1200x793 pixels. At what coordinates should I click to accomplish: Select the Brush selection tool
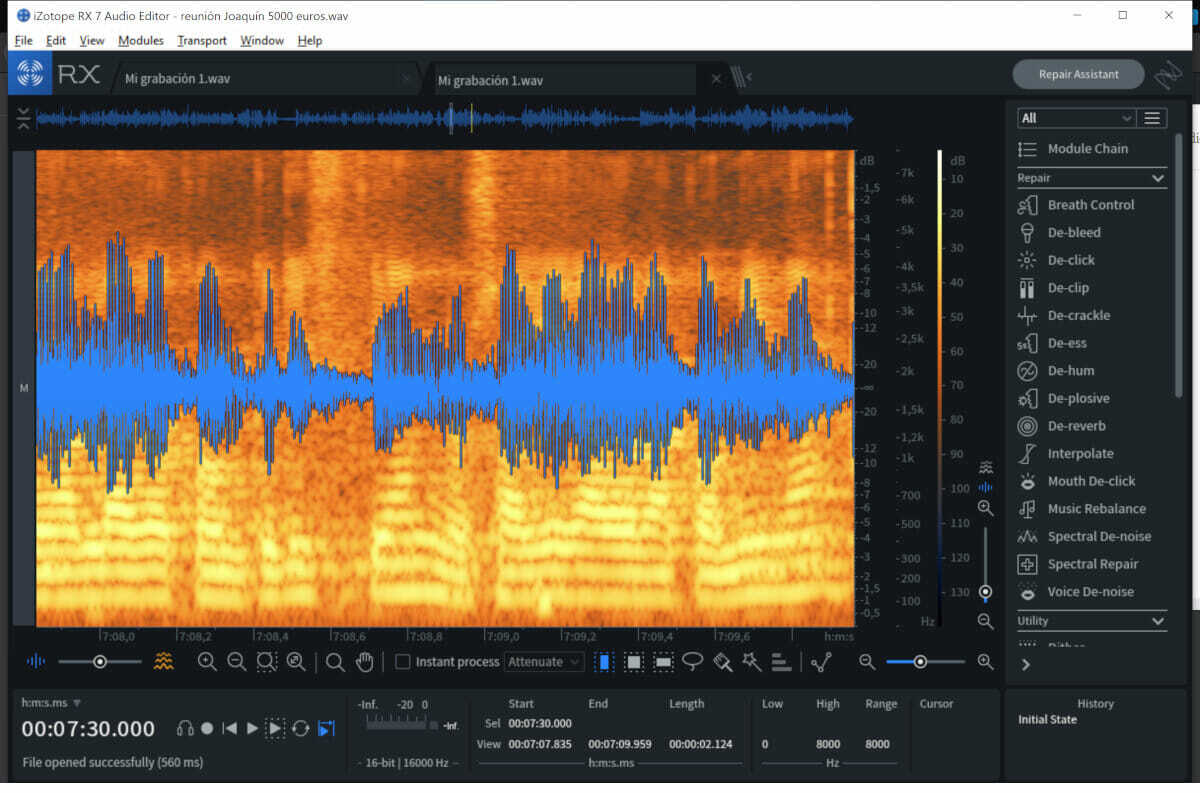(722, 662)
